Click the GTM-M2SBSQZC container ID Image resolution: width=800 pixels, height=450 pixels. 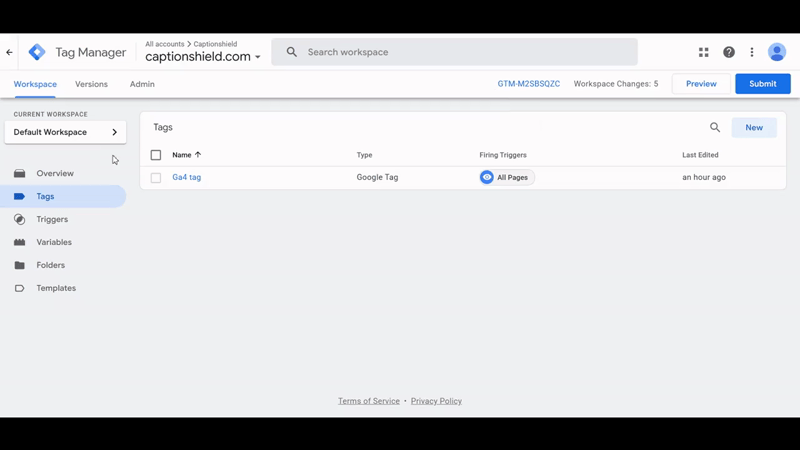click(x=529, y=84)
